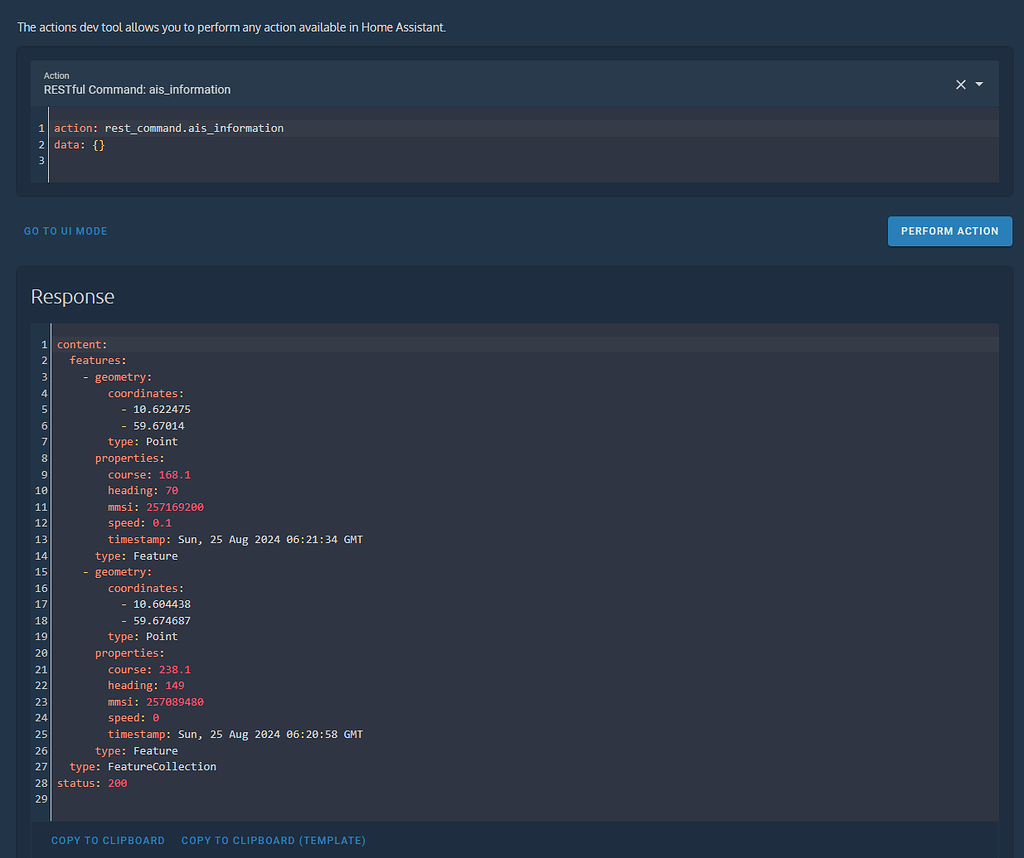Screen dimensions: 1024x858
Task: Click COPY TO CLIPBOARD below the response
Action: [107, 840]
